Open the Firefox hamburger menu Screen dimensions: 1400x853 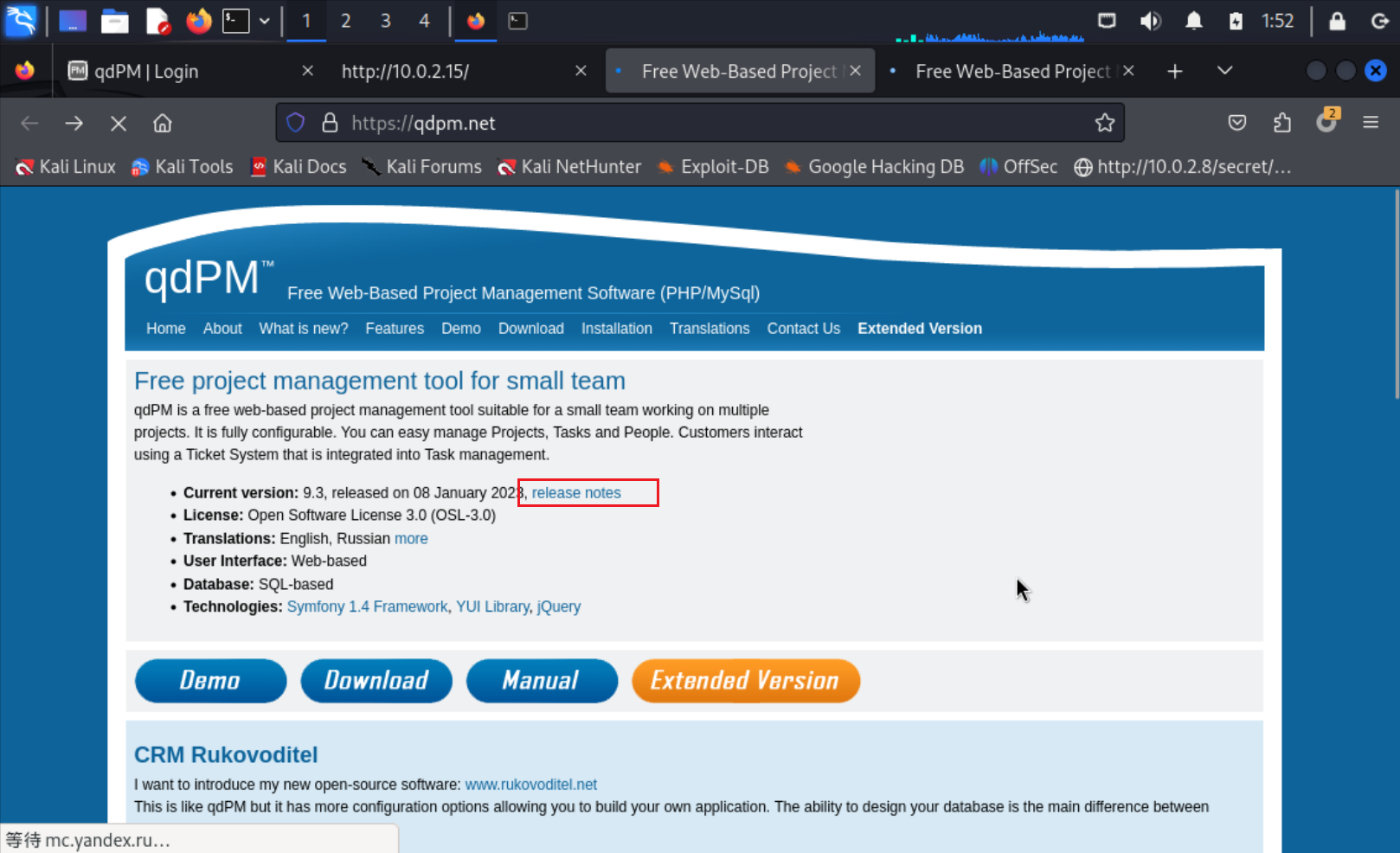coord(1371,123)
